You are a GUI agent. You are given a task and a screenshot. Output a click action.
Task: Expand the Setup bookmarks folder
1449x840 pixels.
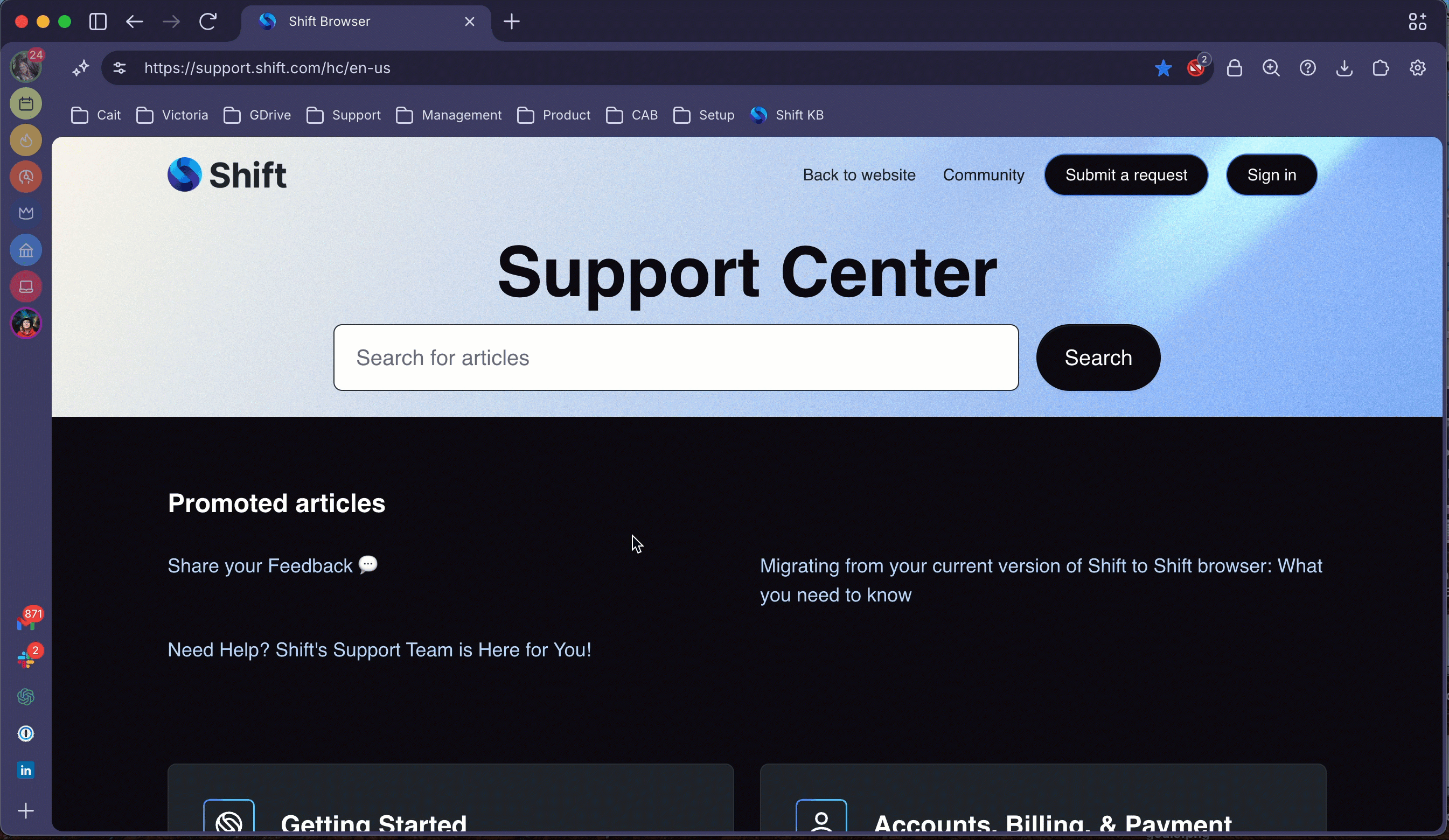[704, 116]
